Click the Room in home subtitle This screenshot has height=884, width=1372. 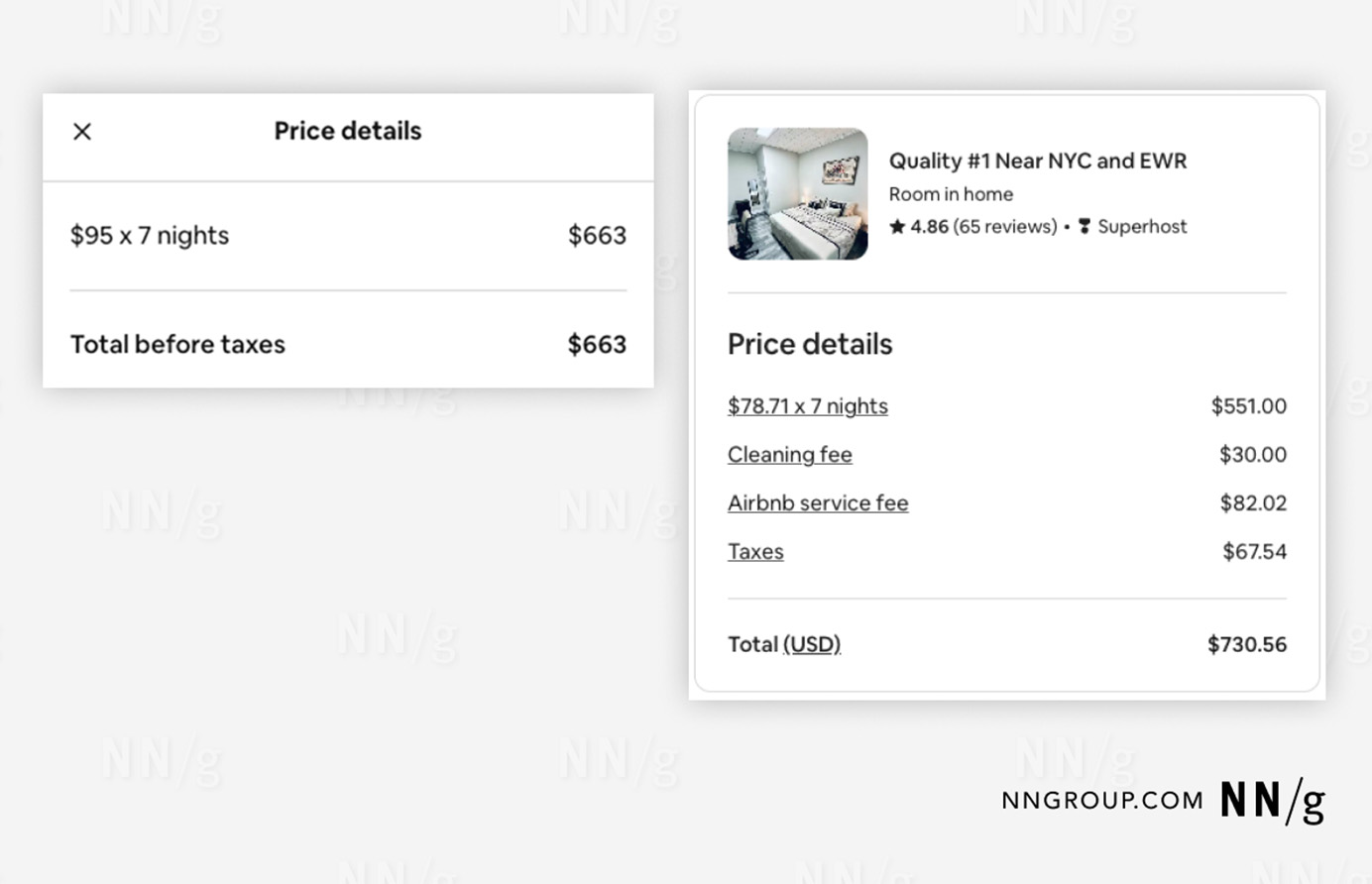point(951,194)
